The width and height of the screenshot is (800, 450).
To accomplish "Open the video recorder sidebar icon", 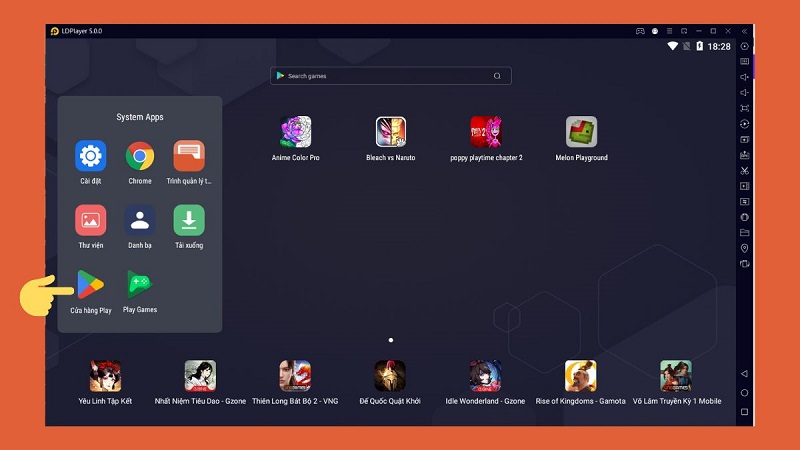I will tap(744, 186).
